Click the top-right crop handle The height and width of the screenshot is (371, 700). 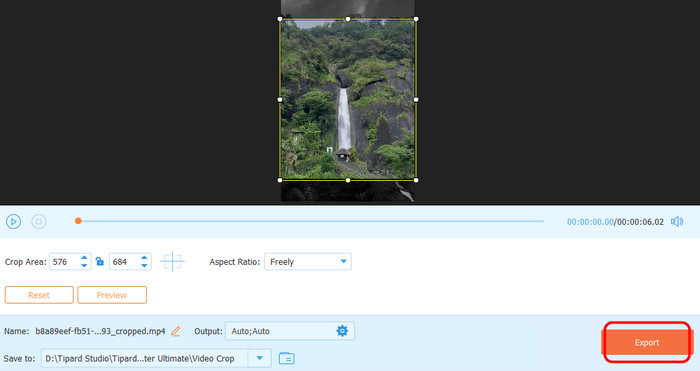(416, 19)
